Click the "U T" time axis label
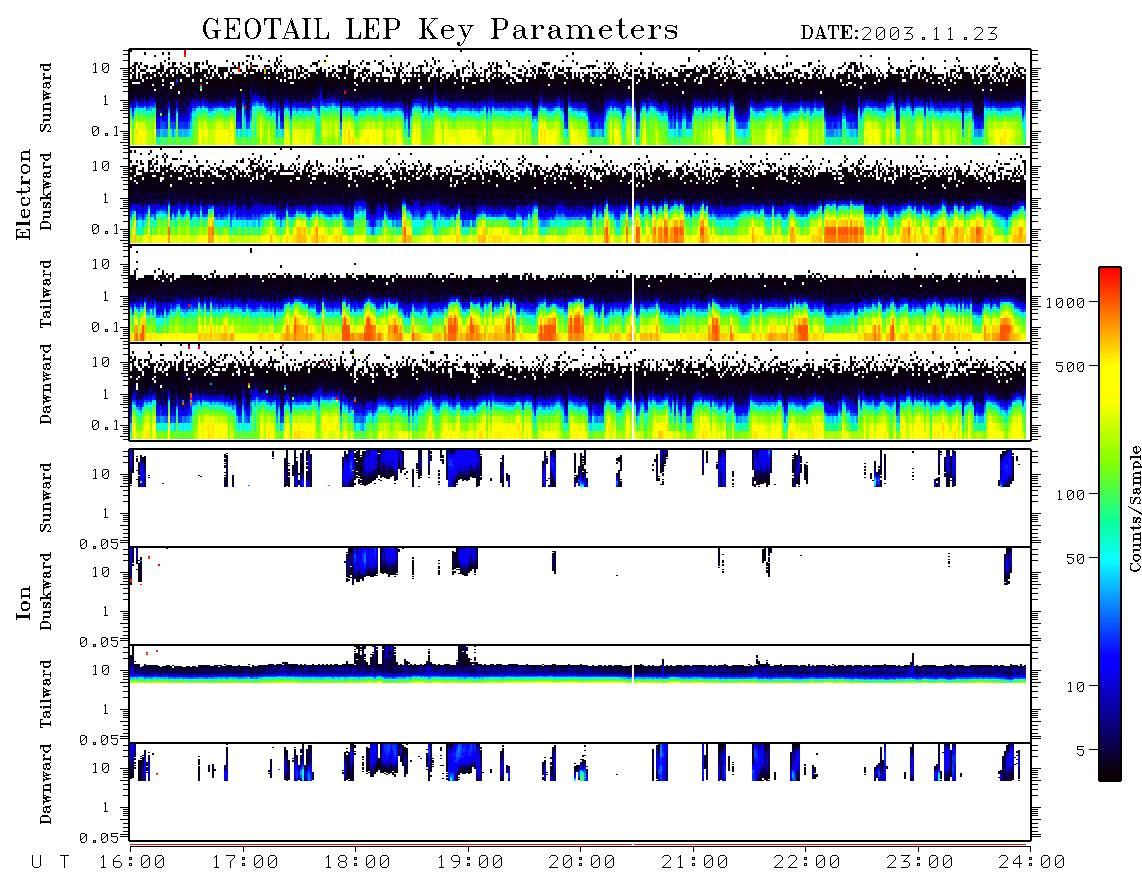 pyautogui.click(x=51, y=863)
